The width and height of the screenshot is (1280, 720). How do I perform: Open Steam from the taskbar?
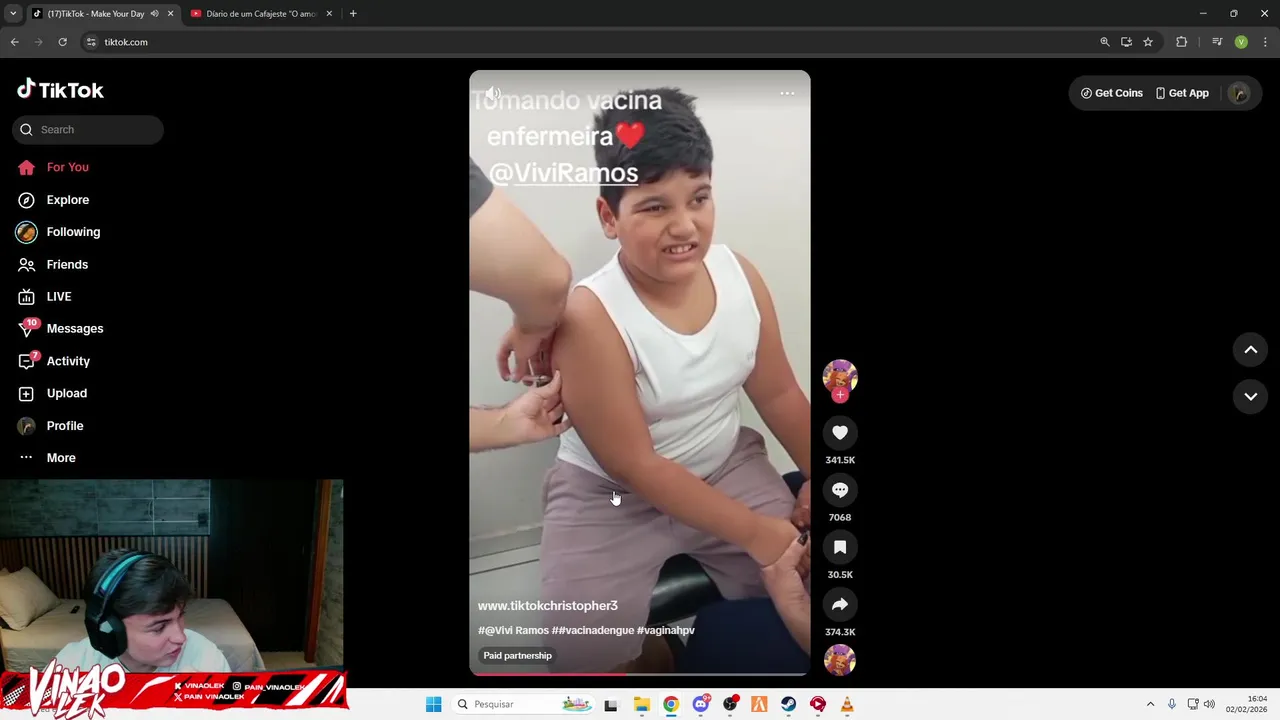(x=789, y=704)
